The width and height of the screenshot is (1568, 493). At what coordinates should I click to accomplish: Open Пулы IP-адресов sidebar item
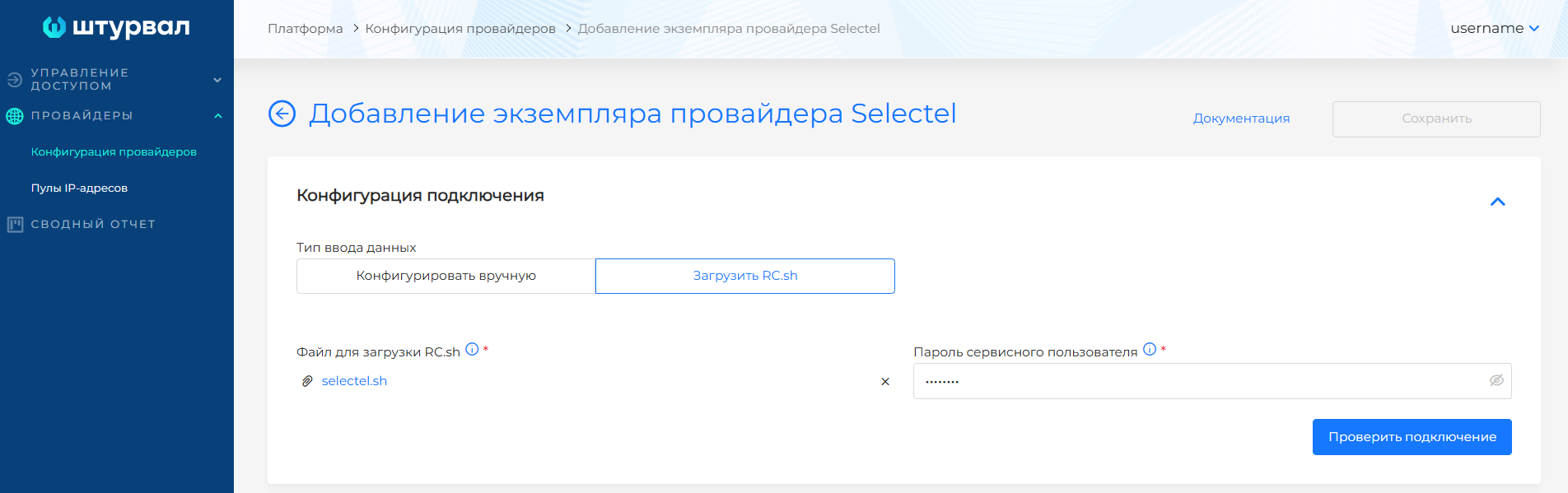79,188
